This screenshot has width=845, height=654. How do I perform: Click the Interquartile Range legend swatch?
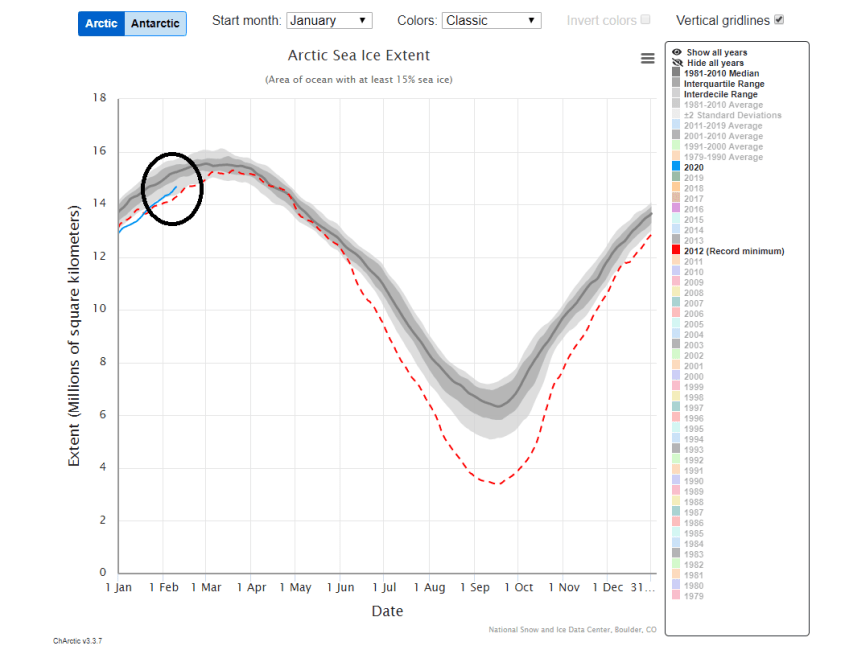pos(676,83)
